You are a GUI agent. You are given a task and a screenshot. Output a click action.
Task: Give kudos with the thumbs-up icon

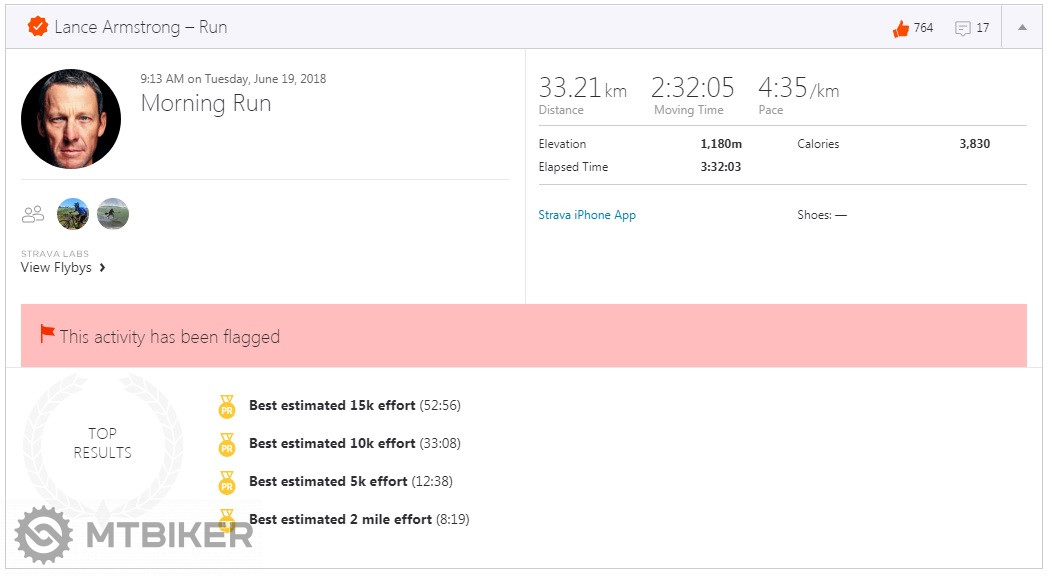pos(901,28)
